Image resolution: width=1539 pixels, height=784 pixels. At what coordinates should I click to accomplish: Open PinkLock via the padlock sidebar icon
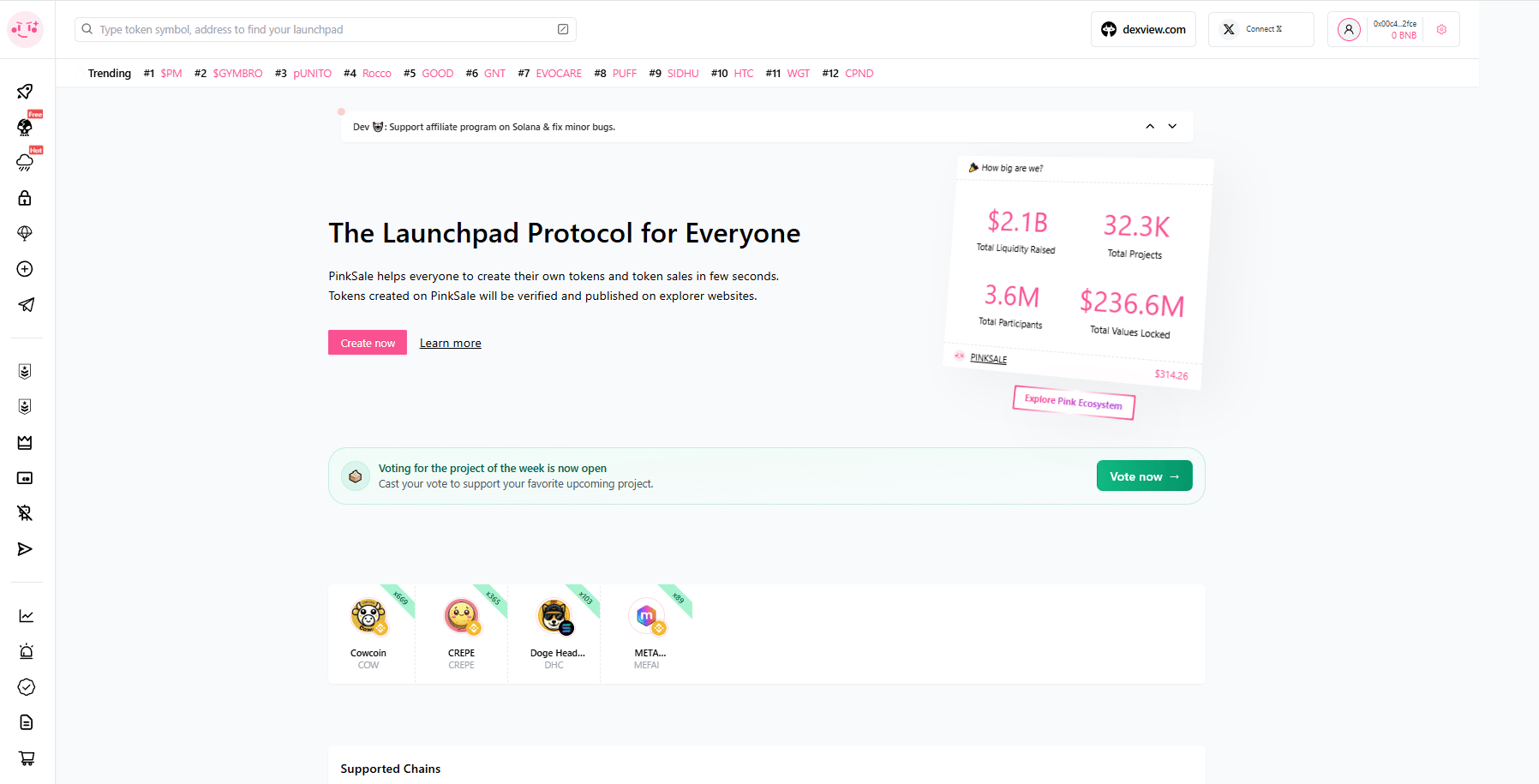click(26, 198)
